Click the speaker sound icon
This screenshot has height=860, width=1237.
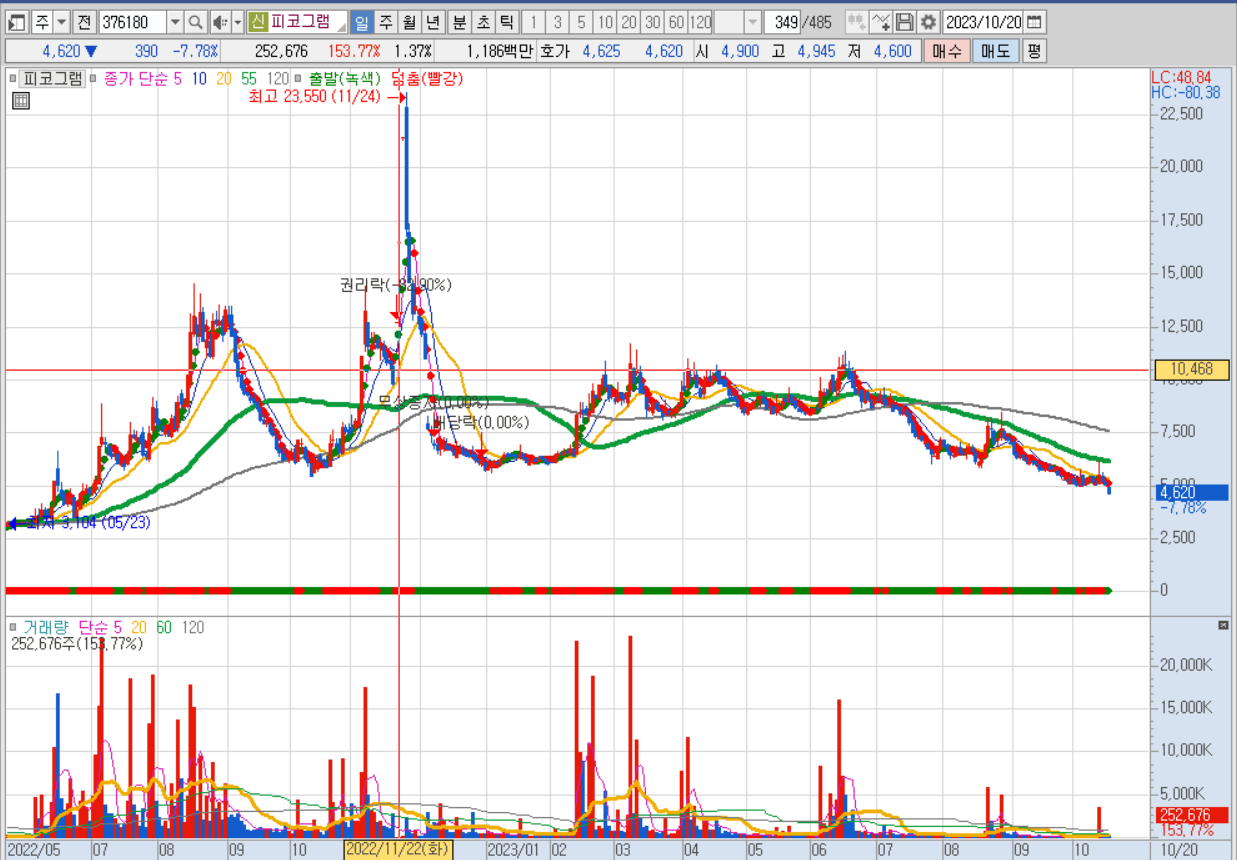221,22
